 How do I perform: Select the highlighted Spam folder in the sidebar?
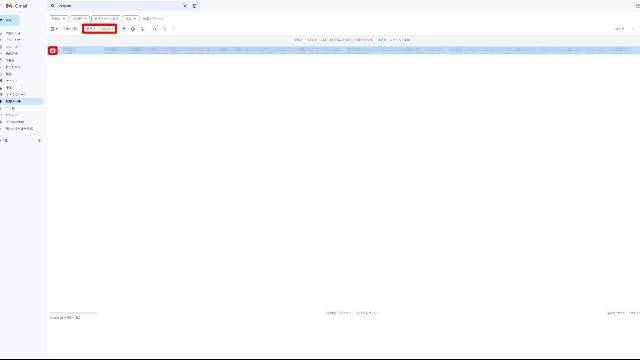[21, 101]
